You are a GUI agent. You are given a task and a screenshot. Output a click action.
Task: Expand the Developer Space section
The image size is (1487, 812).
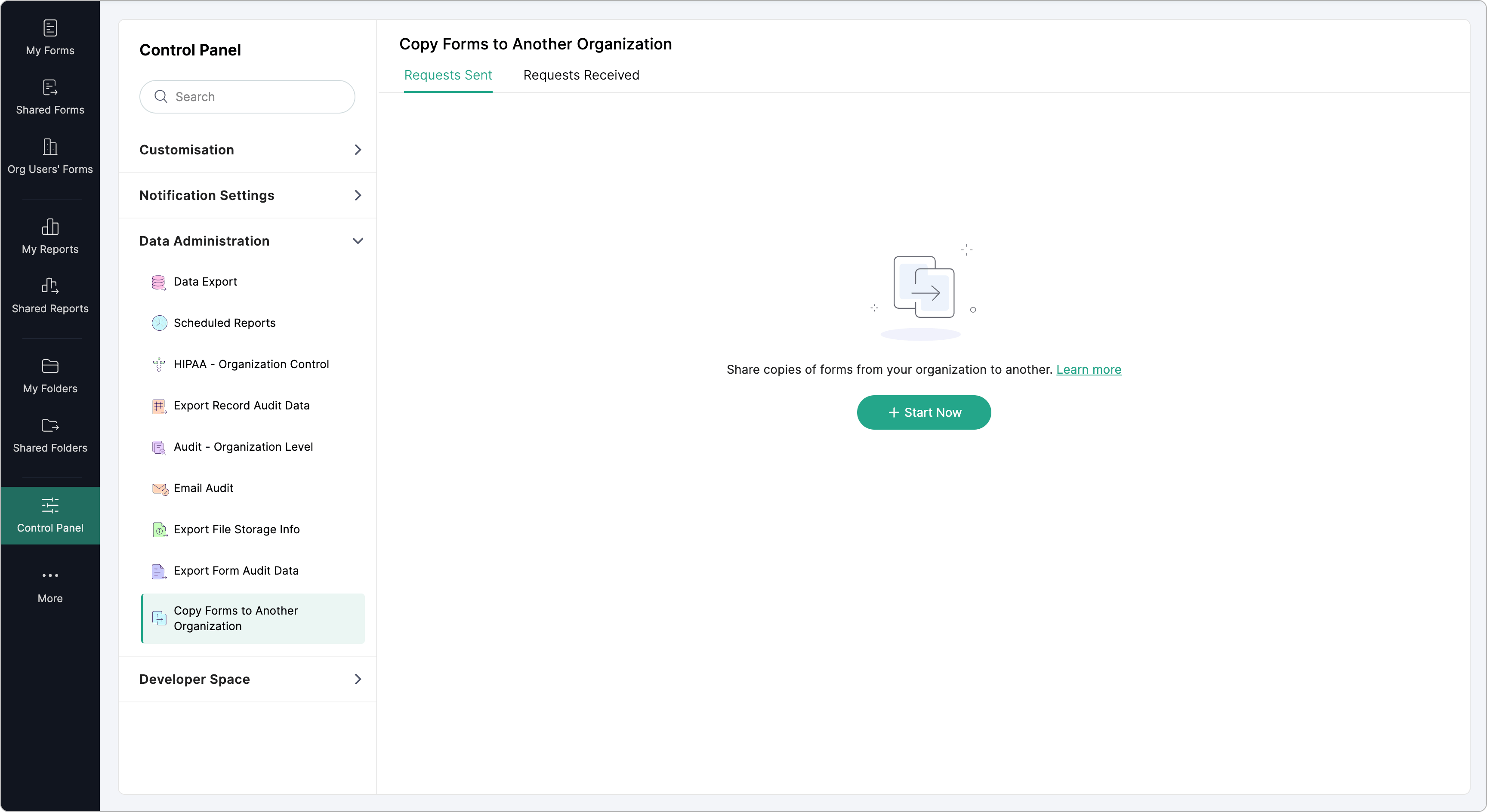tap(250, 679)
